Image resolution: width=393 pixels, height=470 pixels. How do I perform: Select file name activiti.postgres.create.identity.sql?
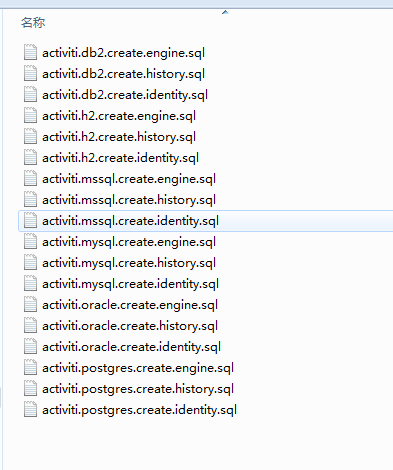[140, 410]
